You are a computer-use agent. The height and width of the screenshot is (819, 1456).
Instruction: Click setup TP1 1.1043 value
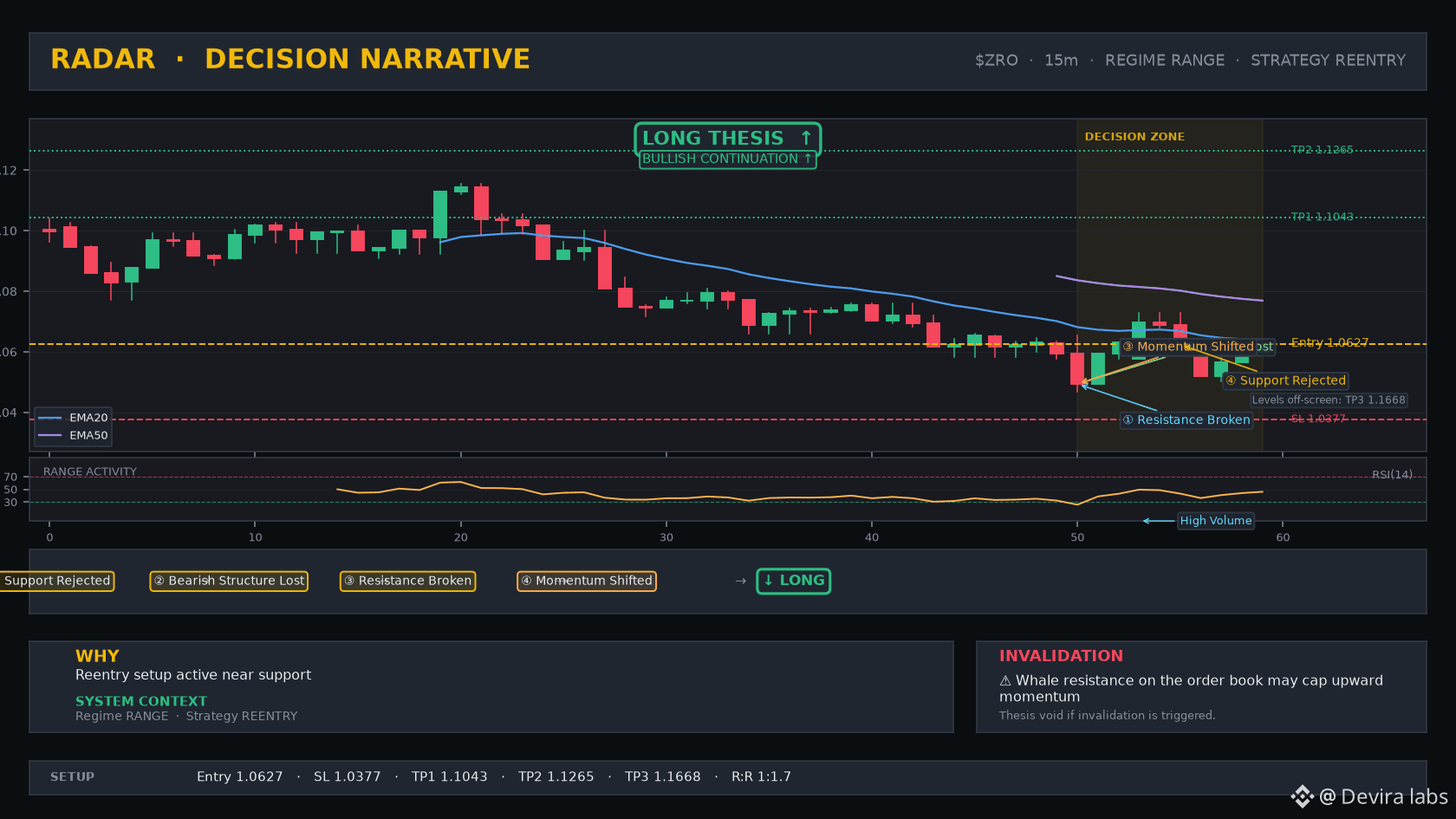click(x=450, y=777)
